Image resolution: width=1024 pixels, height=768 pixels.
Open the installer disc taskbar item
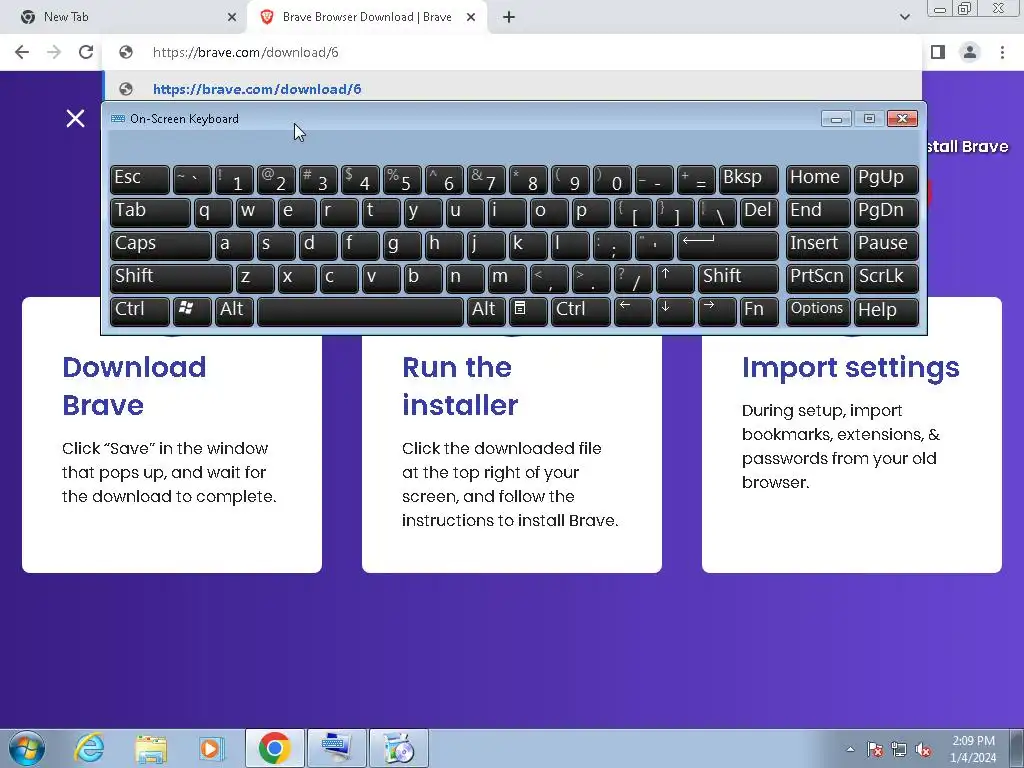(x=399, y=748)
